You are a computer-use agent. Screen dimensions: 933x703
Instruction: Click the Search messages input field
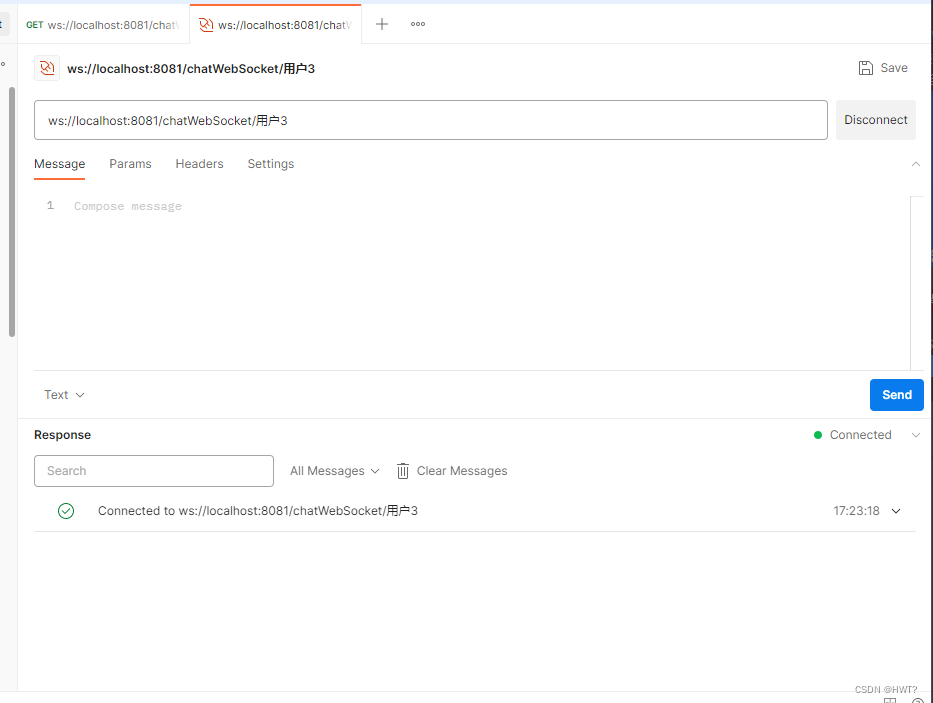[153, 470]
